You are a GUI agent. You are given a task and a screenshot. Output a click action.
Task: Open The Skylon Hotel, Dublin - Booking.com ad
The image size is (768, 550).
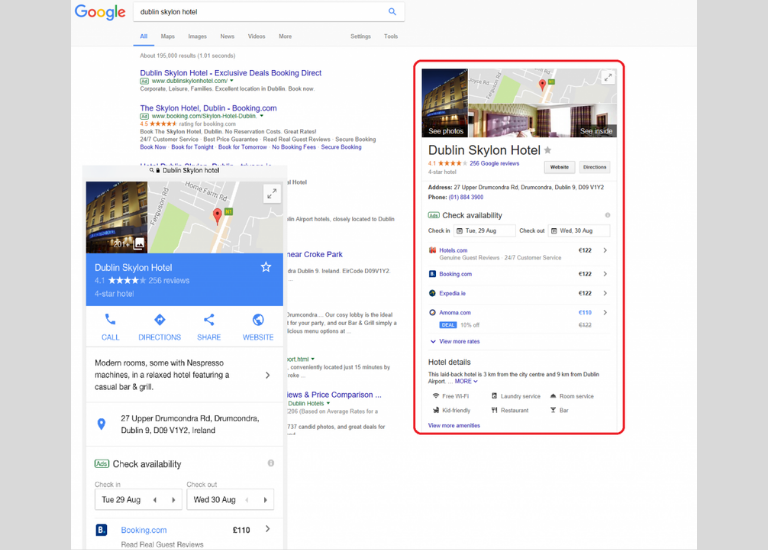(x=208, y=108)
